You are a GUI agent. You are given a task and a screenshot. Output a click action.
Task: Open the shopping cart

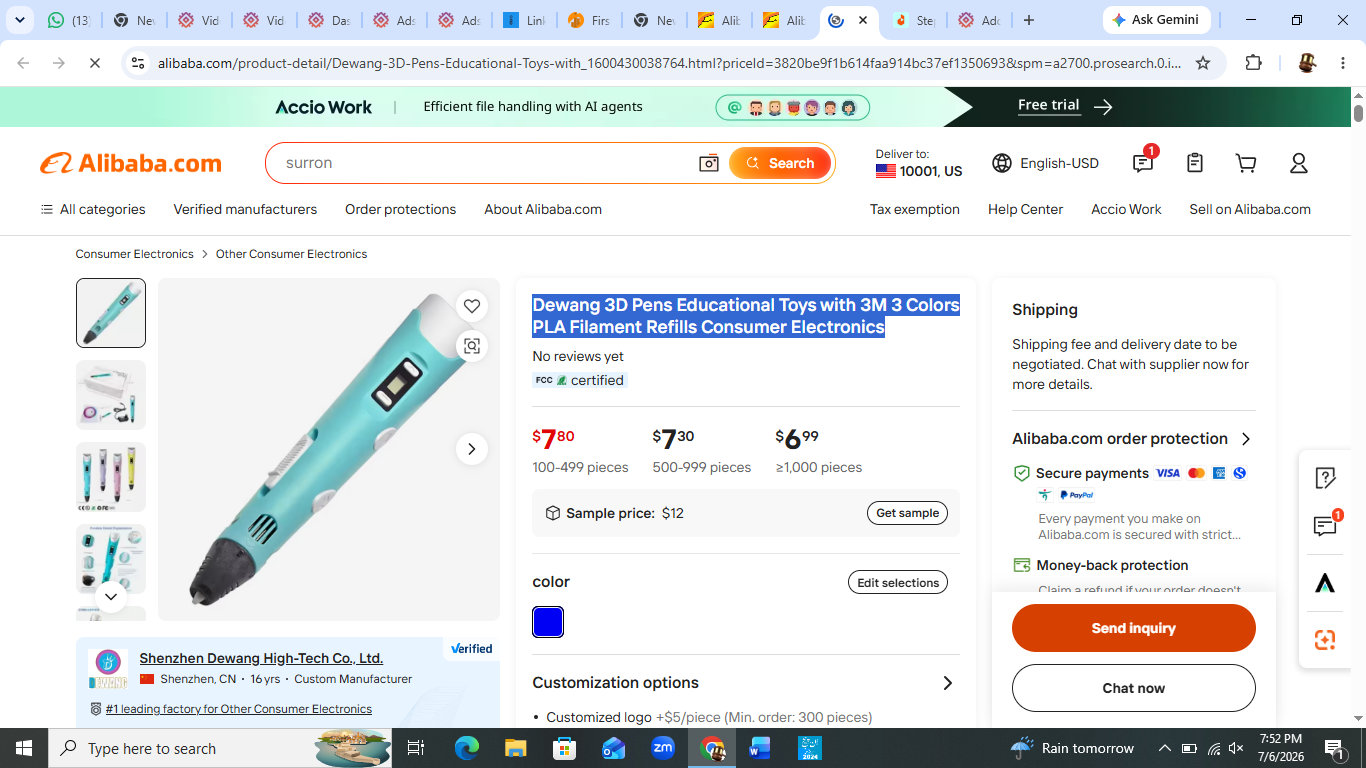[x=1246, y=163]
